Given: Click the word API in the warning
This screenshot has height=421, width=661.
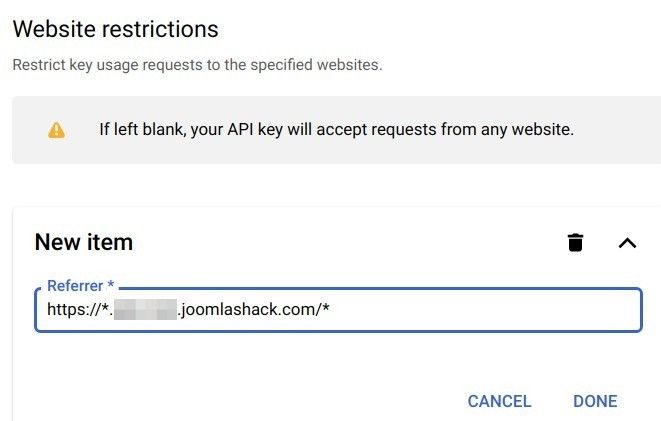Looking at the screenshot, I should click(240, 129).
